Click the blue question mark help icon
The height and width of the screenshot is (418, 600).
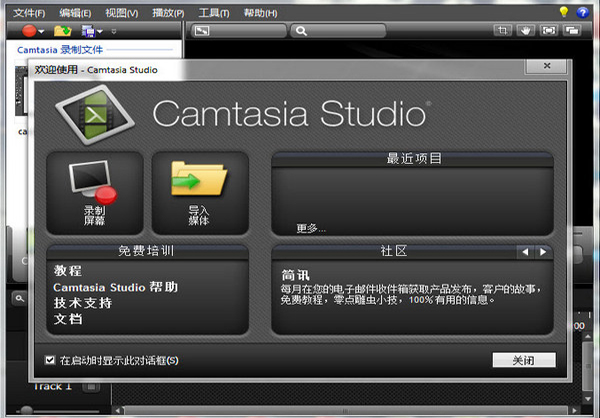[582, 12]
